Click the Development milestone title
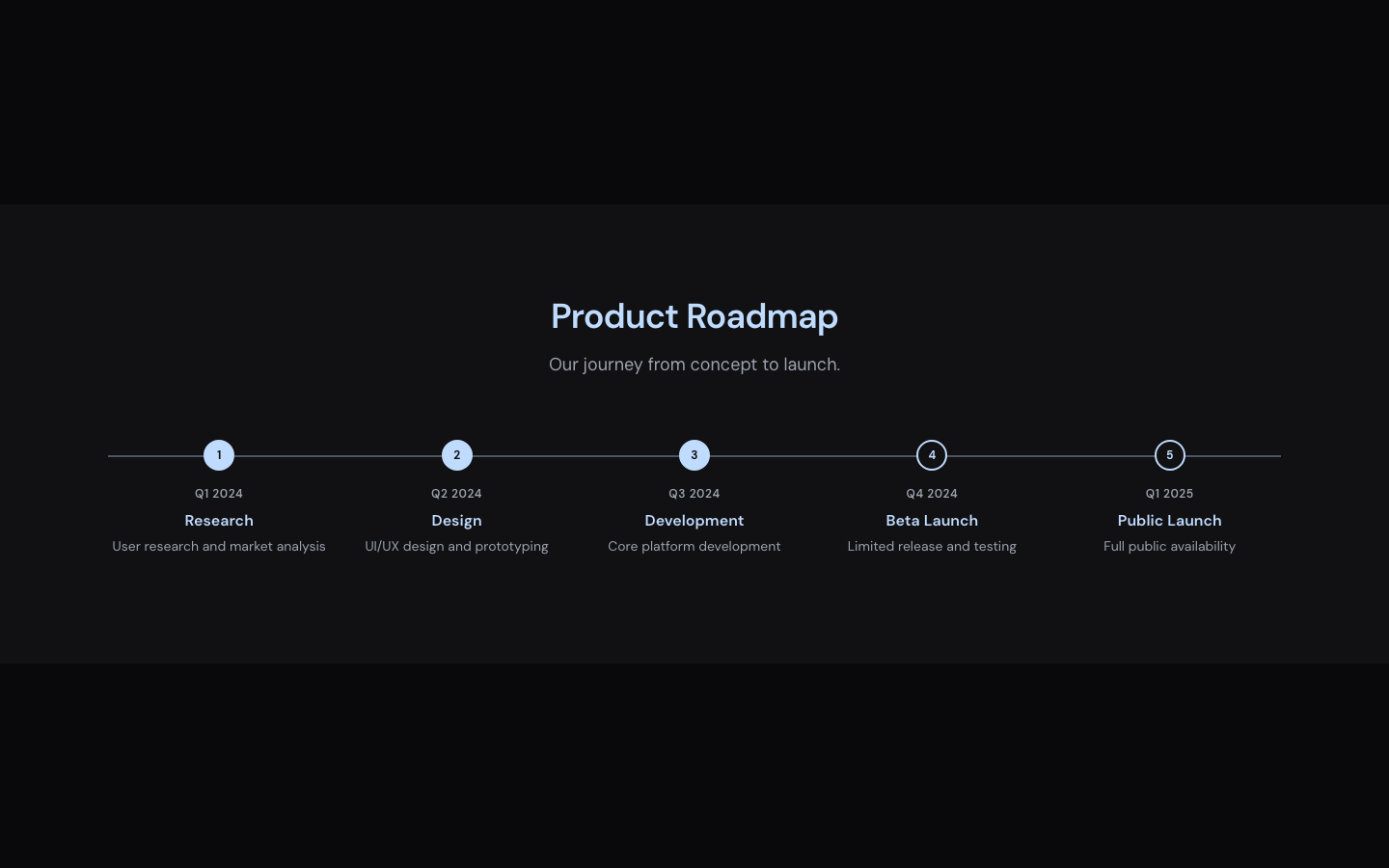Screen dimensions: 1389x868 (694, 521)
